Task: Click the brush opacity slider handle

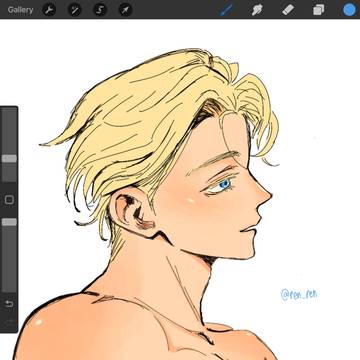Action: click(x=9, y=222)
